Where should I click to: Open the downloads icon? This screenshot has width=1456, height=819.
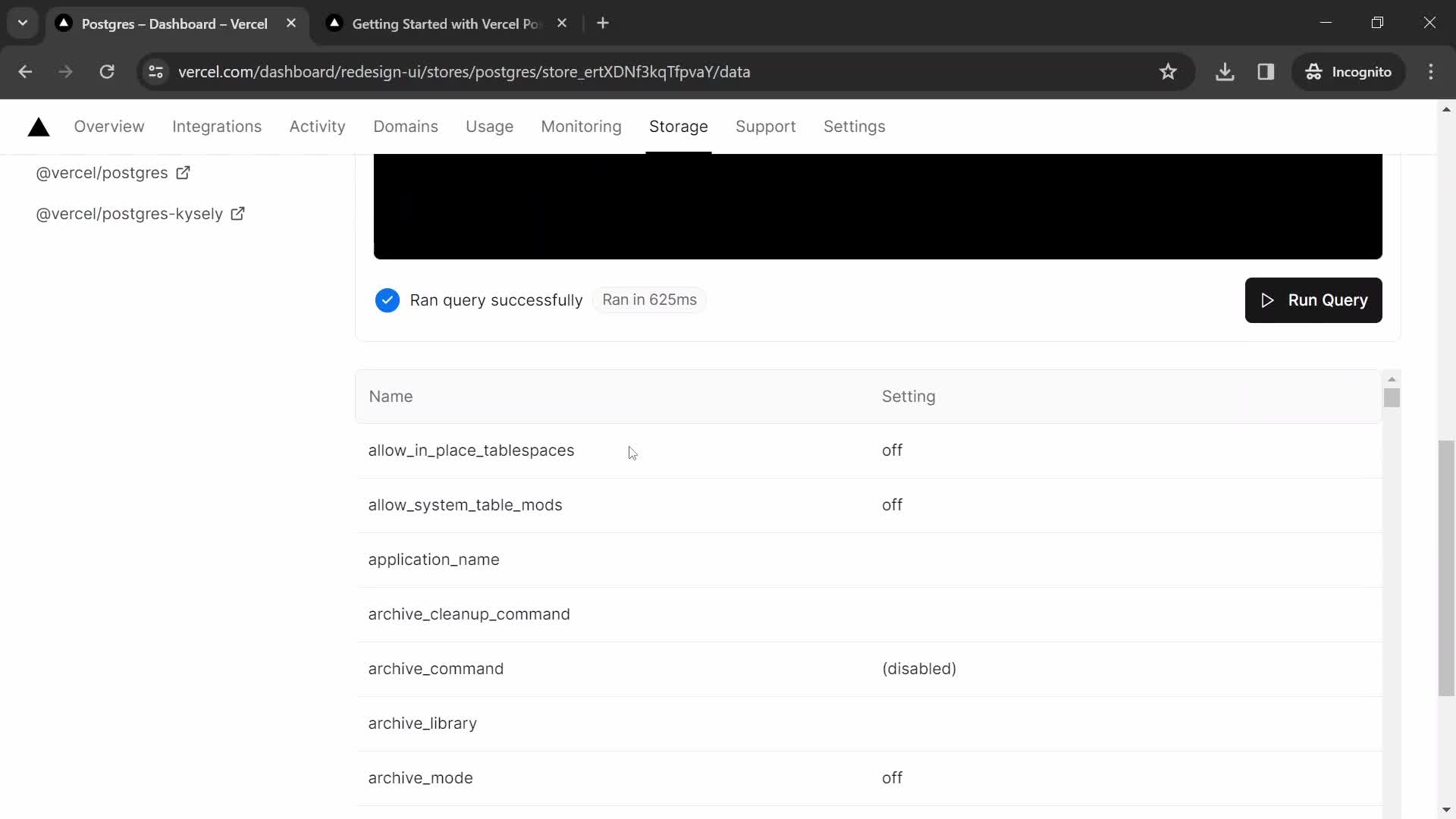(x=1225, y=72)
